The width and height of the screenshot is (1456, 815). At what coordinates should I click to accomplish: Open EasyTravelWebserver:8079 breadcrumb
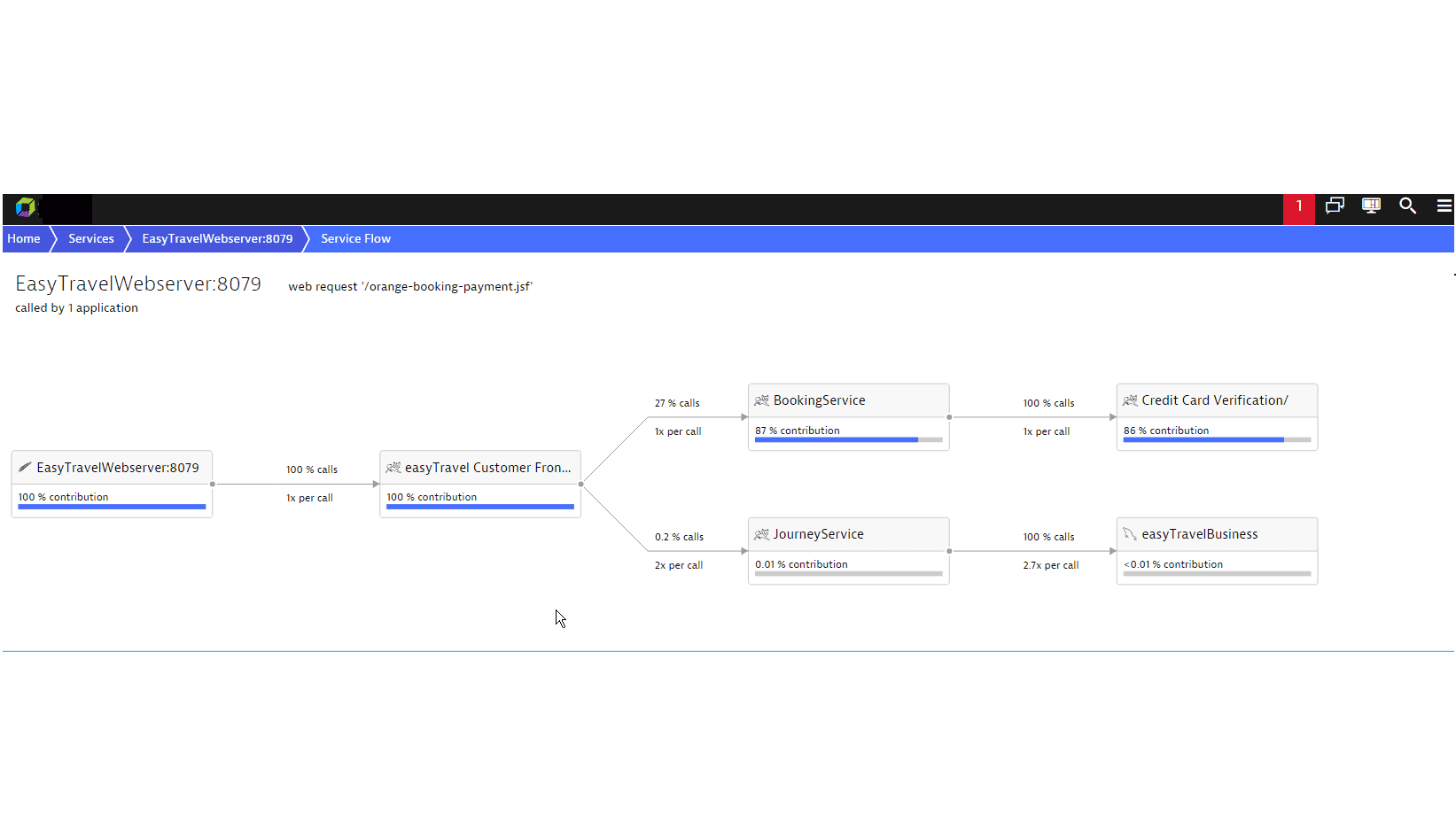(x=217, y=238)
